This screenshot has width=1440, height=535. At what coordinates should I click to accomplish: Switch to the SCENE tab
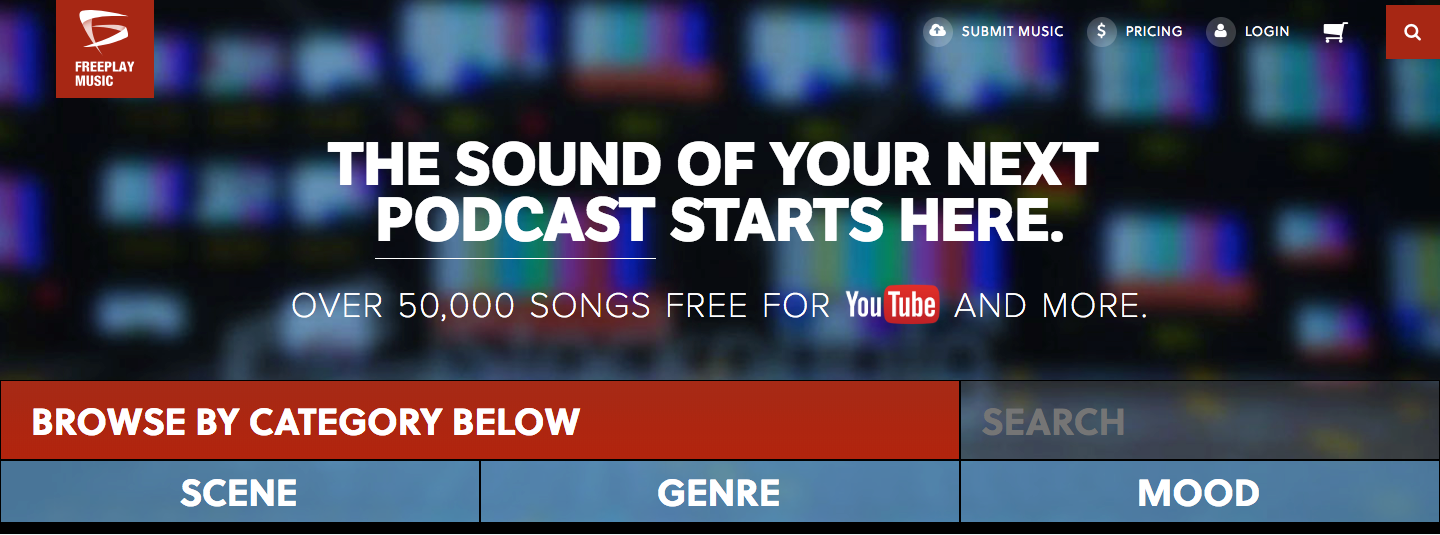point(240,492)
